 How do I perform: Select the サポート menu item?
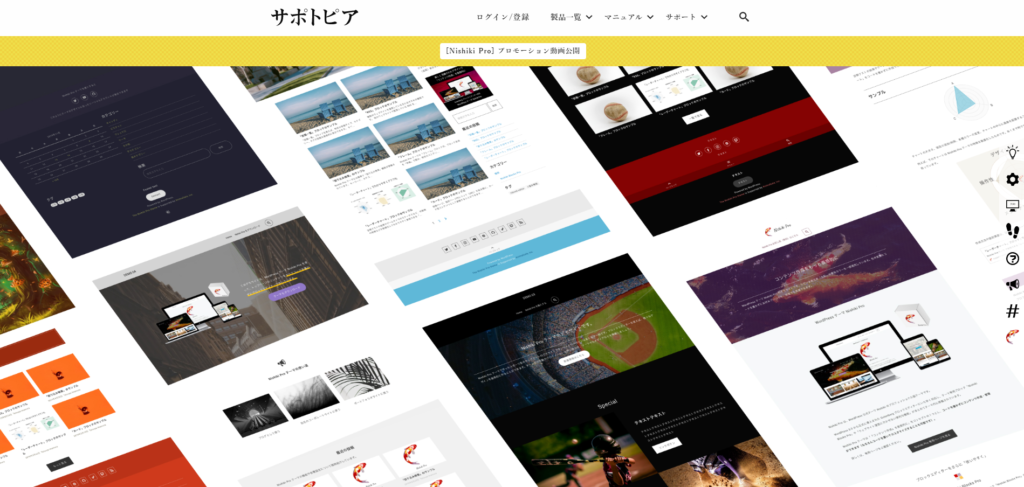pyautogui.click(x=681, y=17)
